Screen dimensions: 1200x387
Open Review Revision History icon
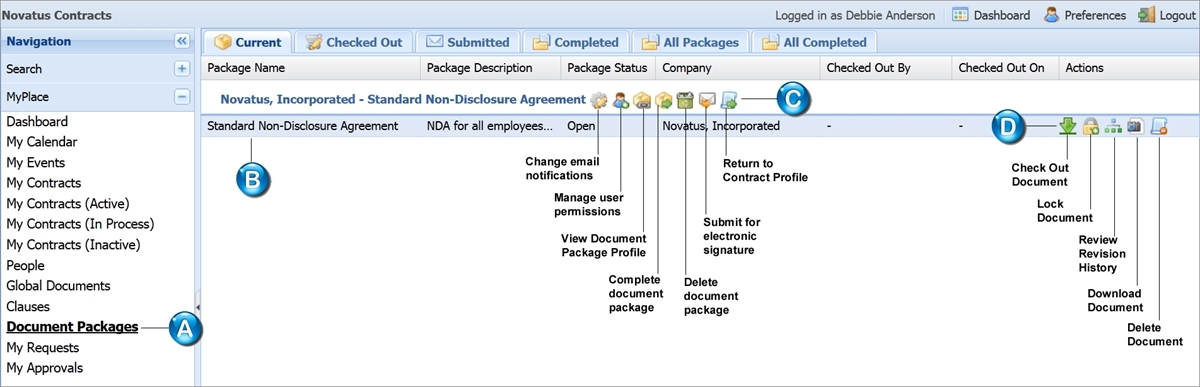click(x=1113, y=126)
